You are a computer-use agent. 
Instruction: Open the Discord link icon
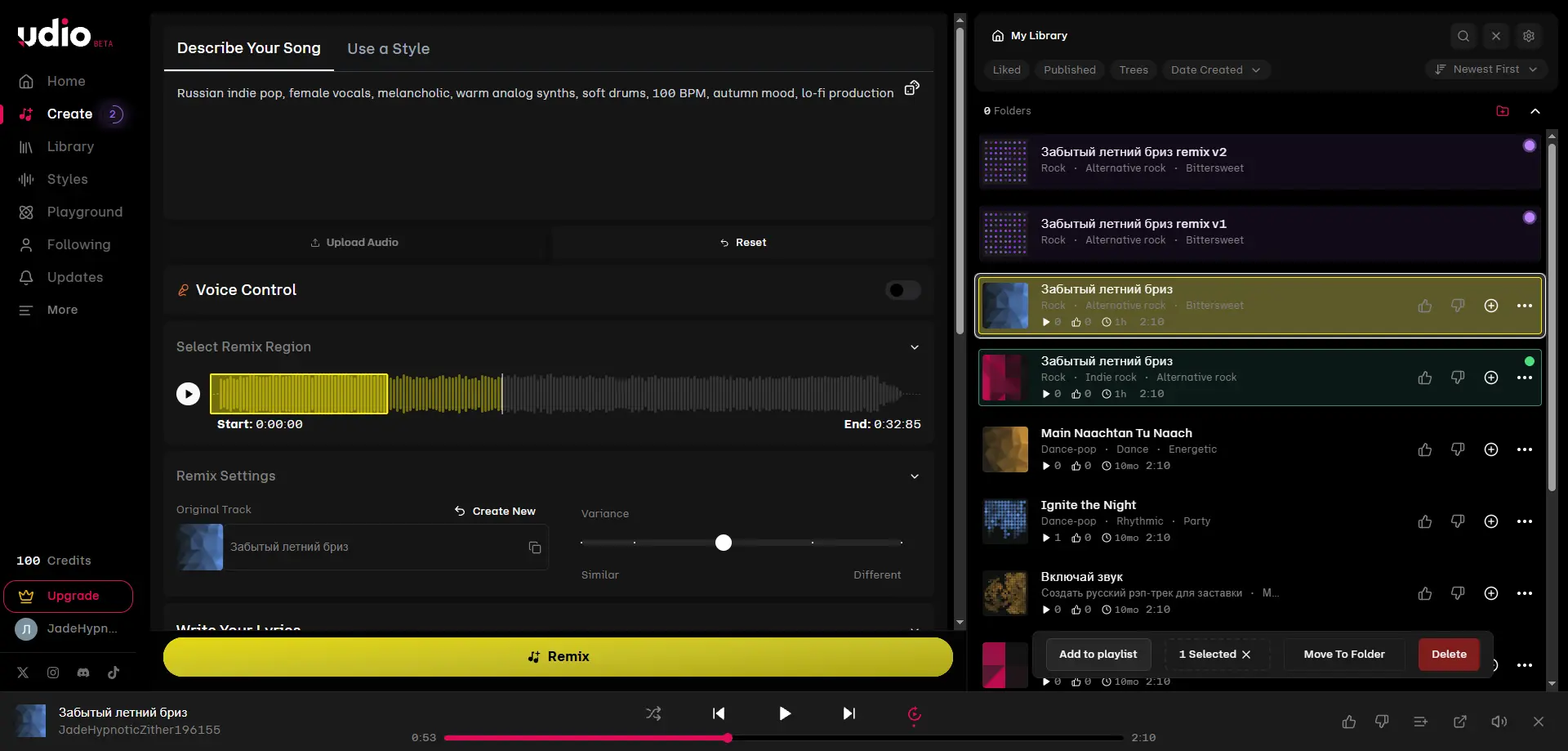pos(83,673)
